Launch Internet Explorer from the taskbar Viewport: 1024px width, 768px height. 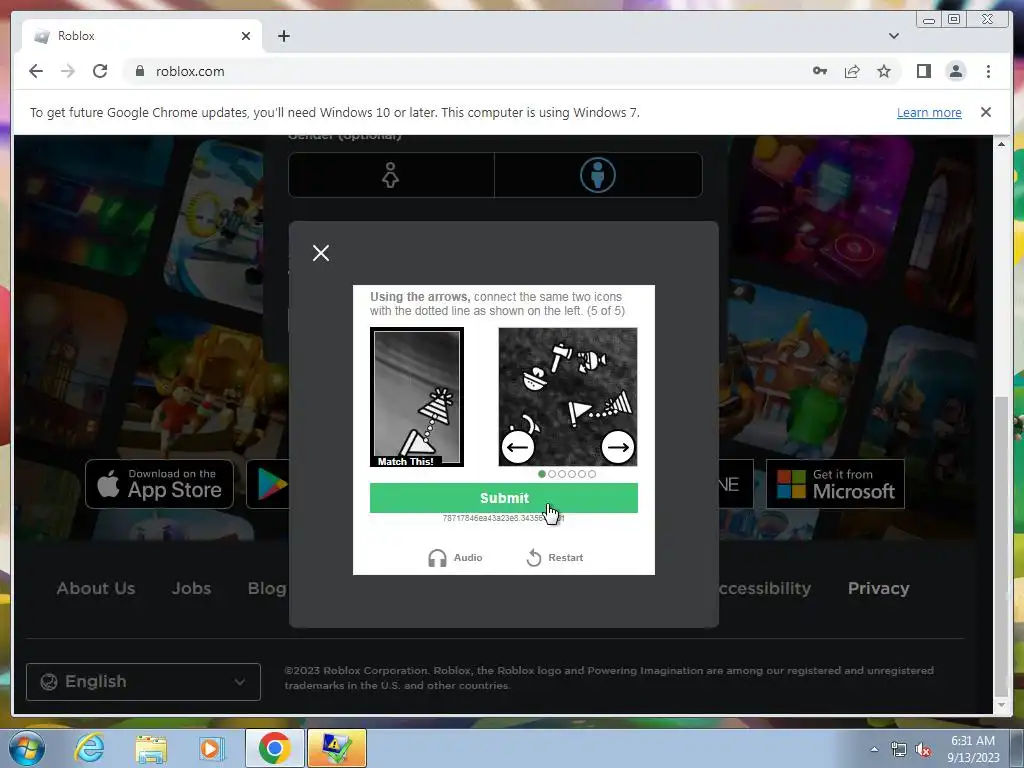[x=89, y=748]
